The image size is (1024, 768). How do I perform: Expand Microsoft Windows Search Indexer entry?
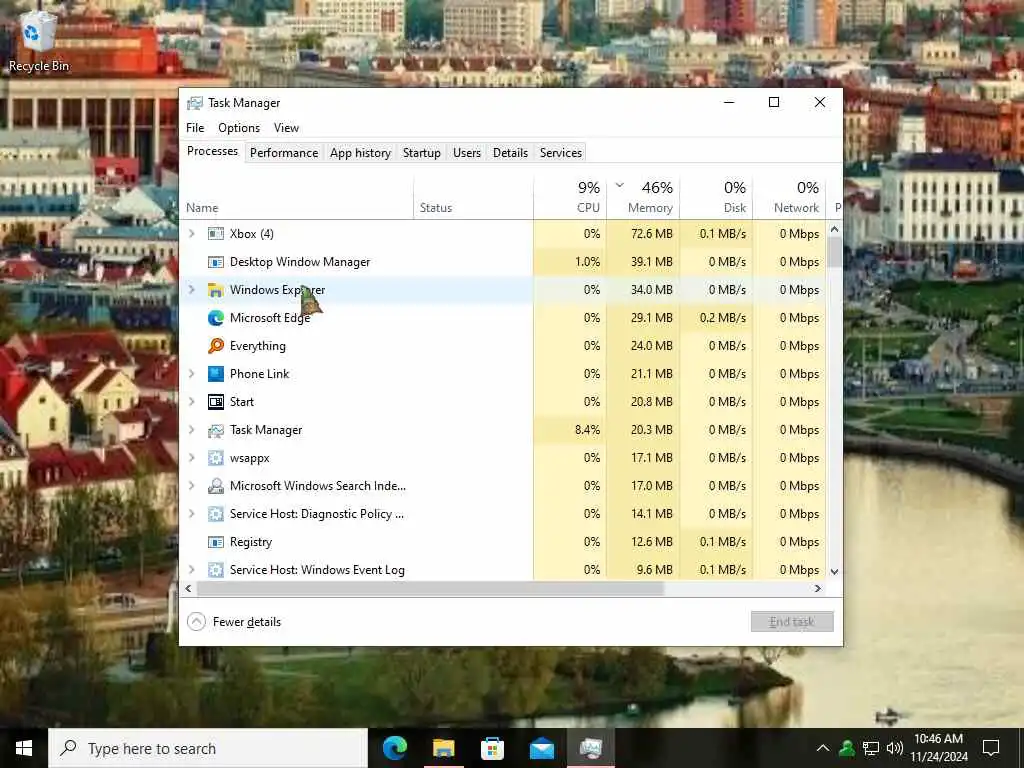point(191,486)
